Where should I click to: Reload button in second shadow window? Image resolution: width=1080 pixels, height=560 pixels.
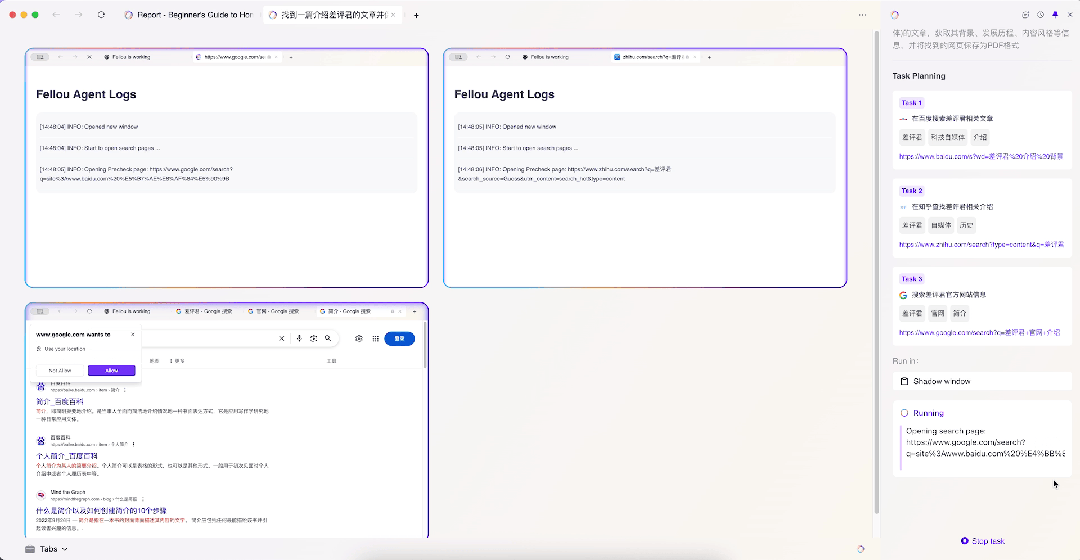coord(508,57)
